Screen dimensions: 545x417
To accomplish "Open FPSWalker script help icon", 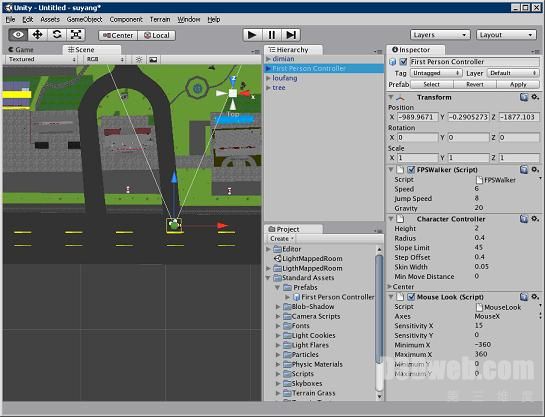I will 524,170.
